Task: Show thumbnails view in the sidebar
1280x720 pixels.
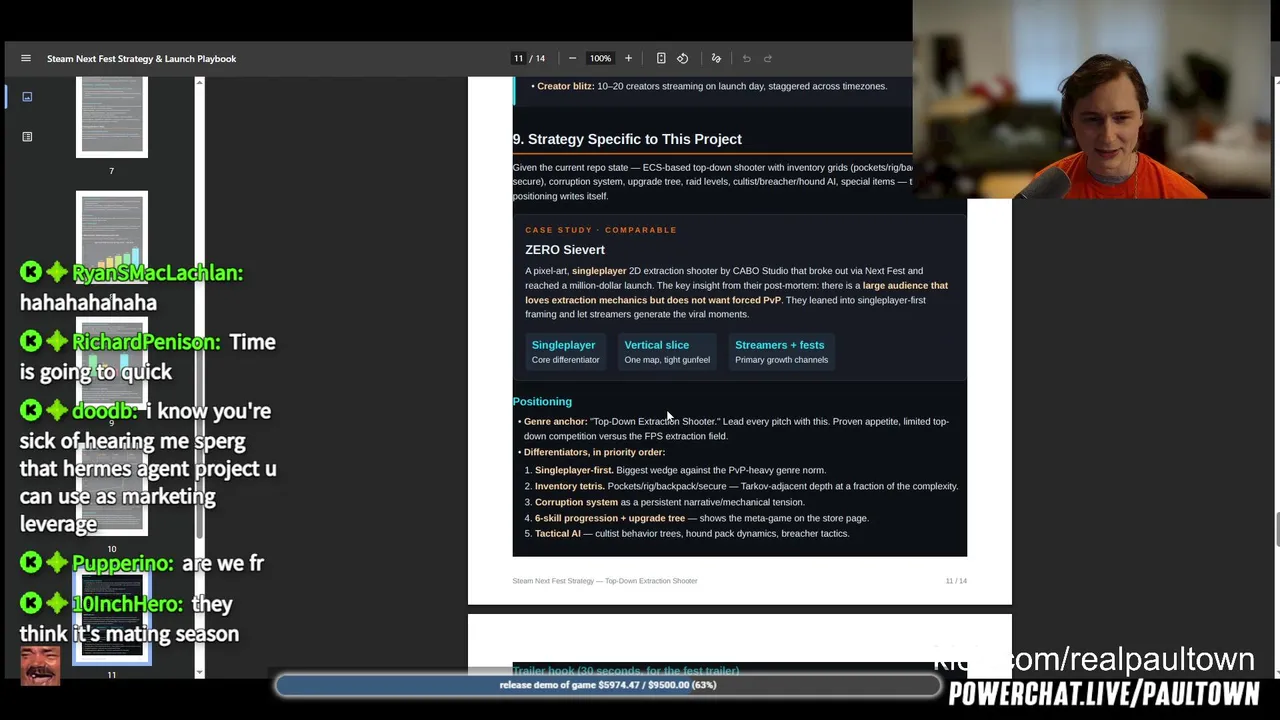Action: [x=27, y=97]
